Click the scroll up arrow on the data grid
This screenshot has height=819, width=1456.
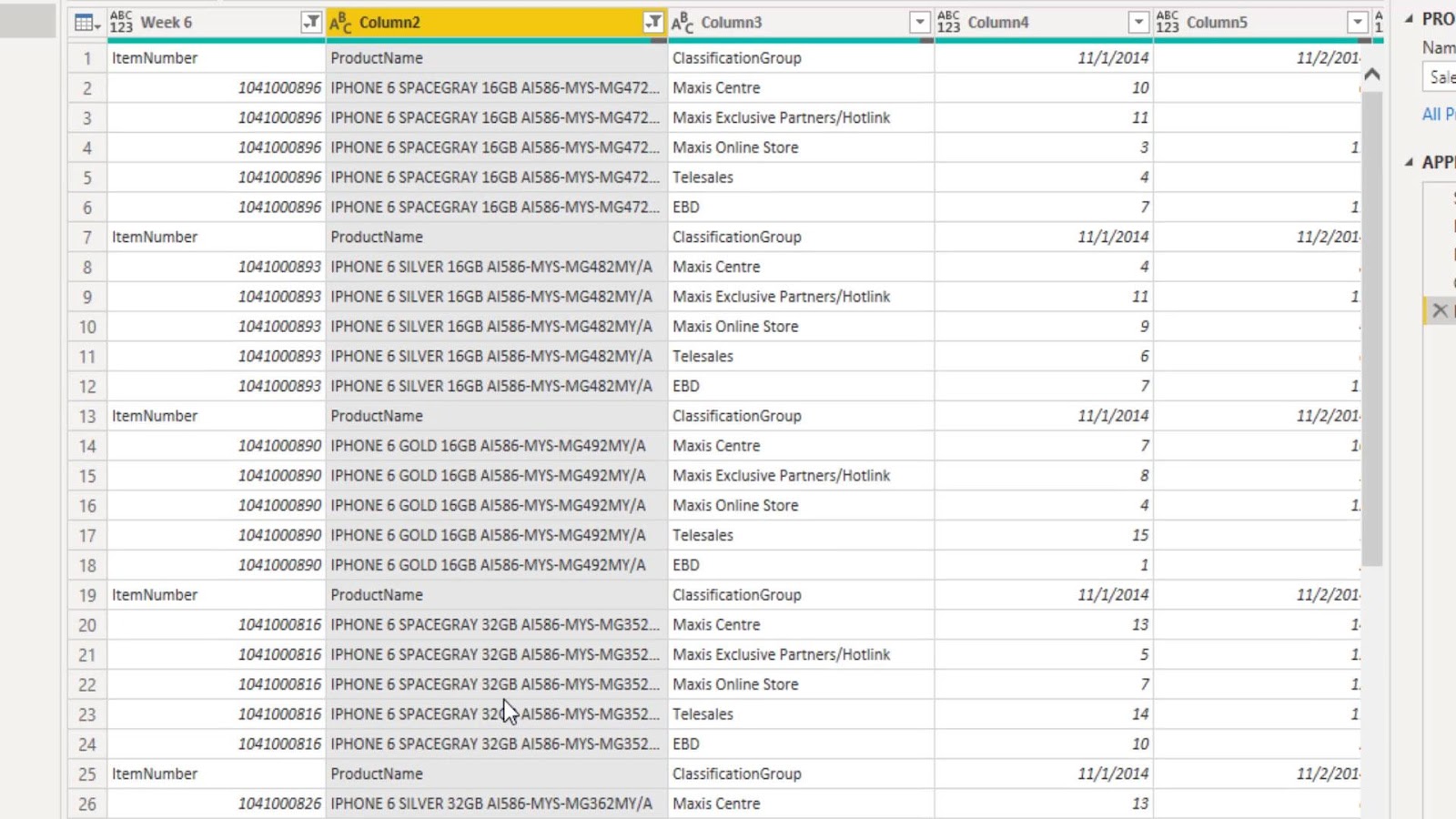1372,75
